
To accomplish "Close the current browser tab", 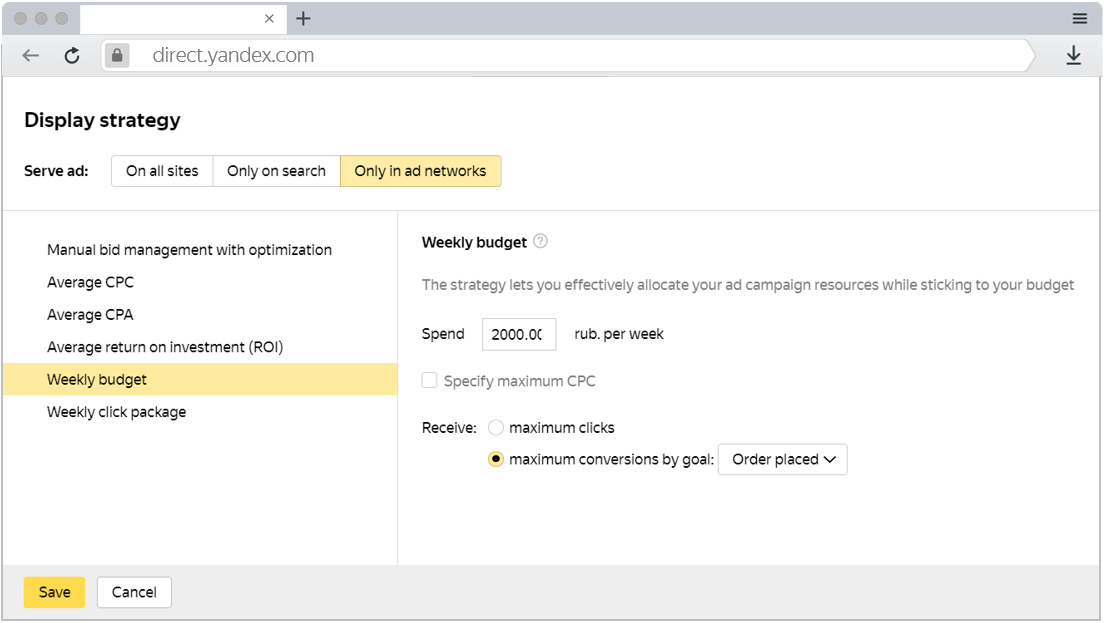I will pyautogui.click(x=270, y=18).
